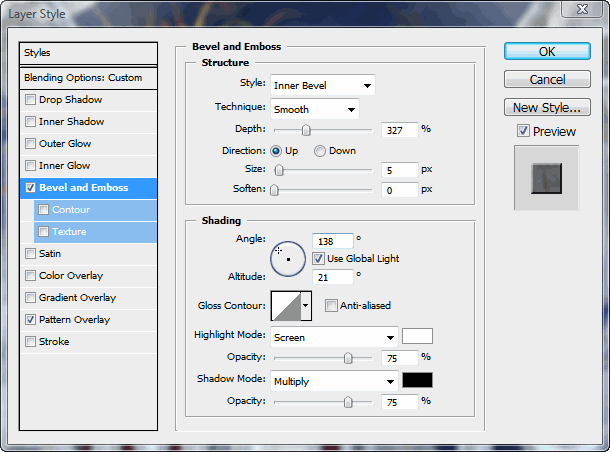Screen dimensions: 610x452
Task: Click the style preview thumbnail
Action: point(546,178)
